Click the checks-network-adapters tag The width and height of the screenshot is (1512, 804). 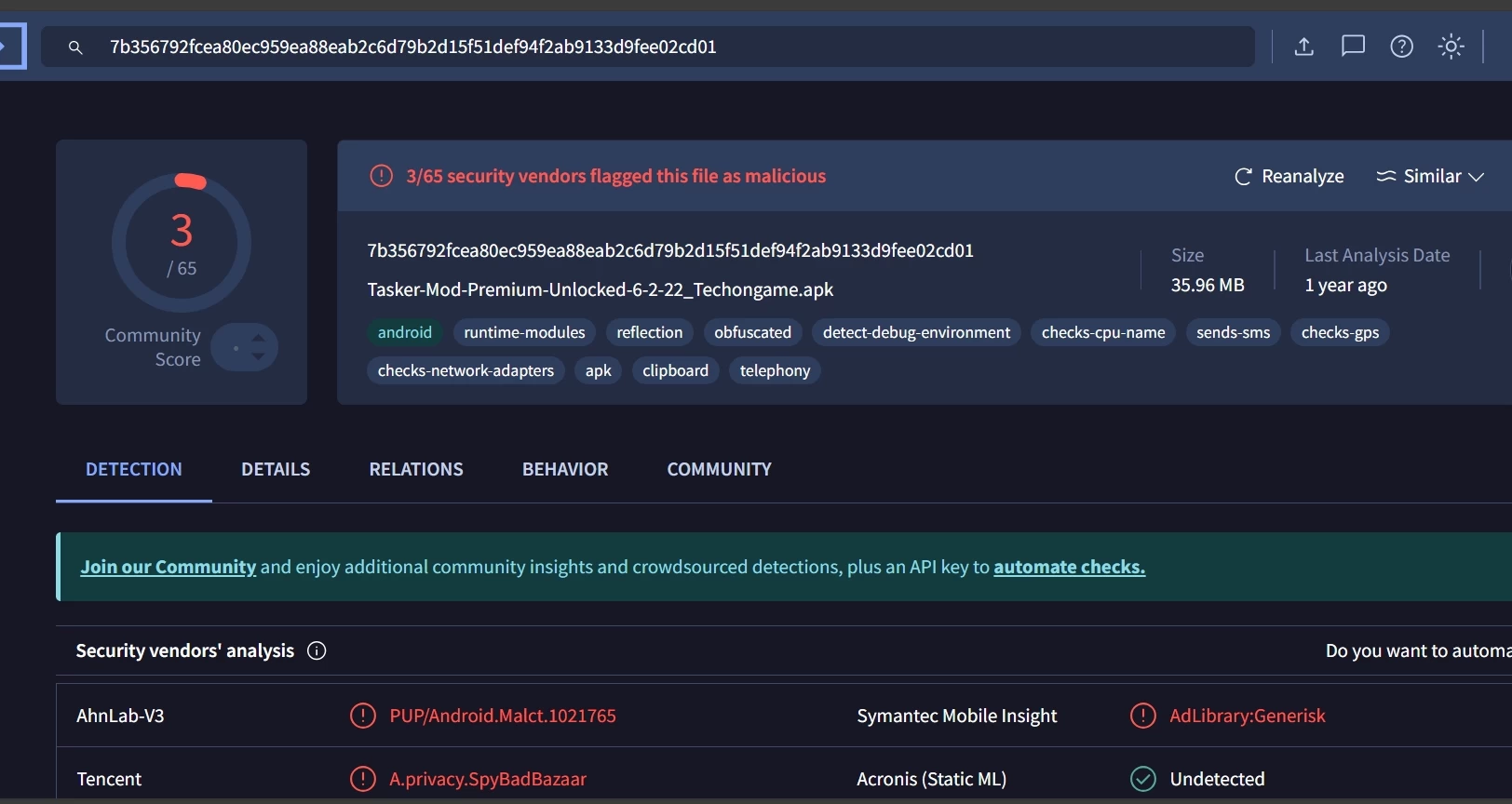click(x=466, y=370)
